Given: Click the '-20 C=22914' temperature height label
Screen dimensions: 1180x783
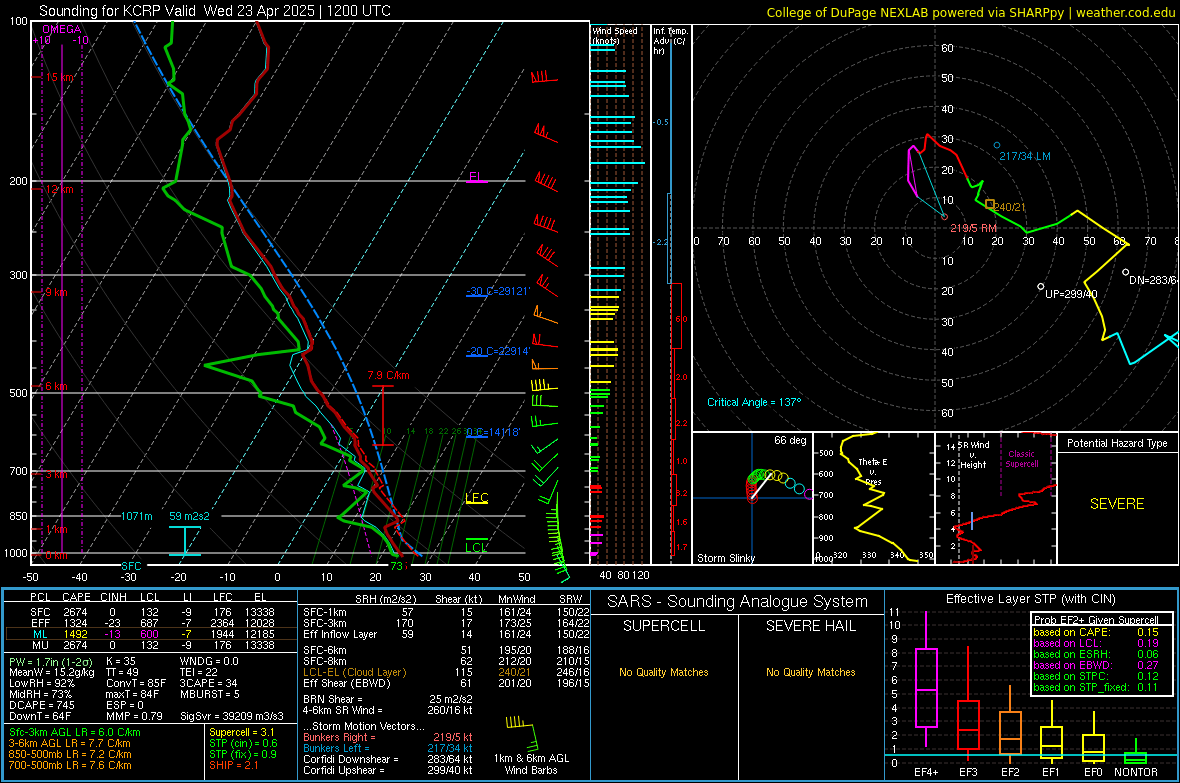Looking at the screenshot, I should 498,351.
